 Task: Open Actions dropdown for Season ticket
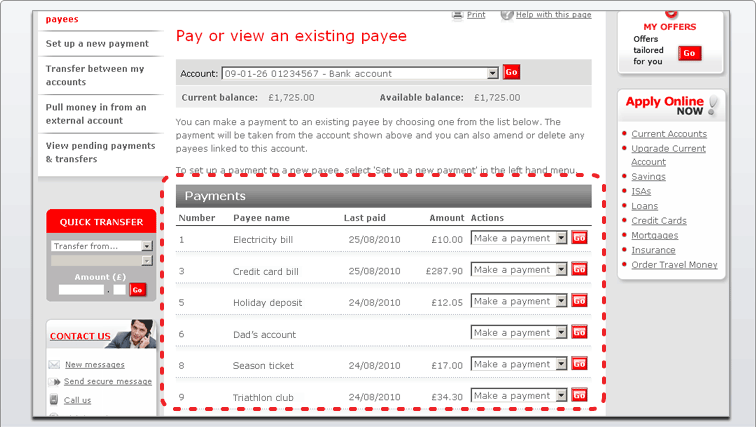pos(561,365)
